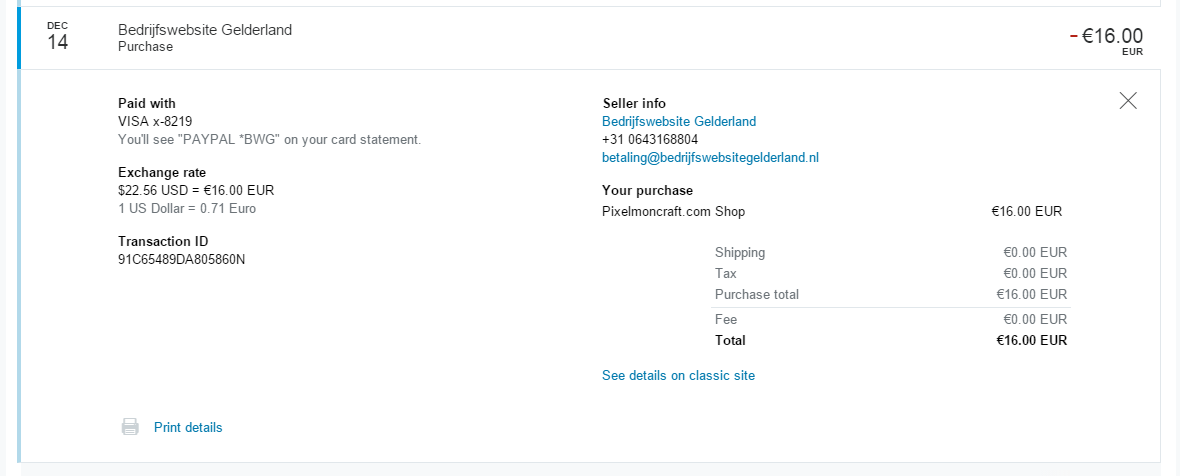Screen dimensions: 1180x476
Task: Click the Shipping €0.00 EUR row
Action: (891, 252)
